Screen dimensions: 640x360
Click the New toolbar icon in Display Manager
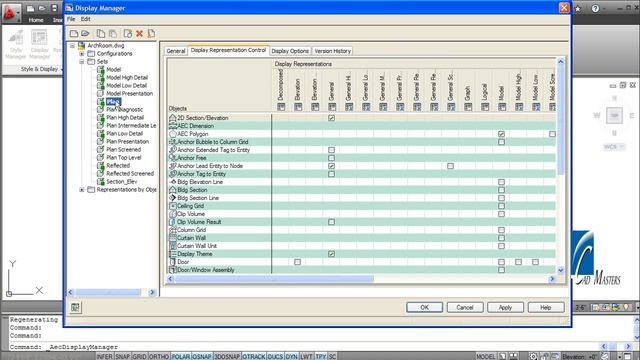[x=74, y=33]
